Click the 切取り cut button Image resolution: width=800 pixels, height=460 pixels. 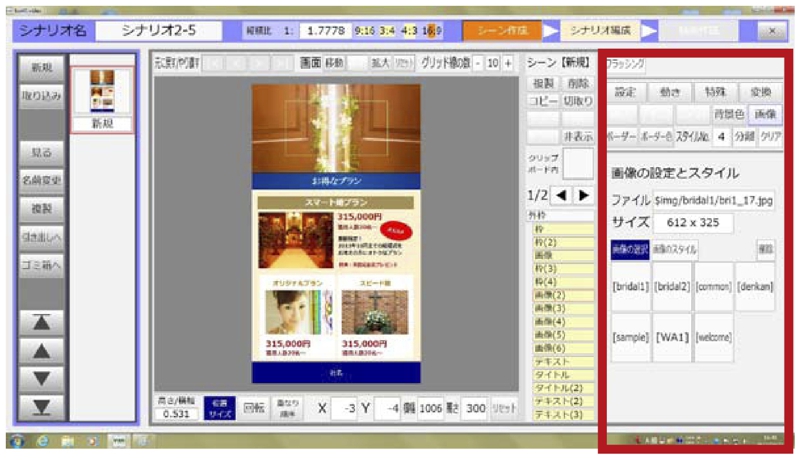pyautogui.click(x=578, y=101)
